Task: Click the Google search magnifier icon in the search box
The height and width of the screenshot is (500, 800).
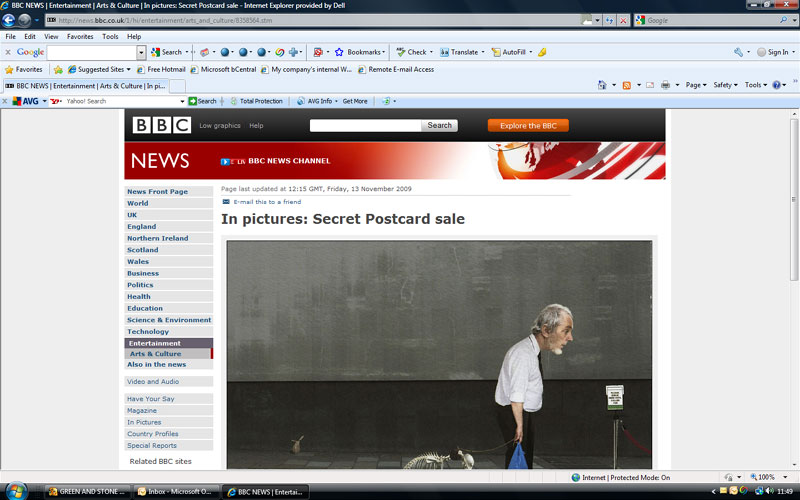Action: coord(783,20)
